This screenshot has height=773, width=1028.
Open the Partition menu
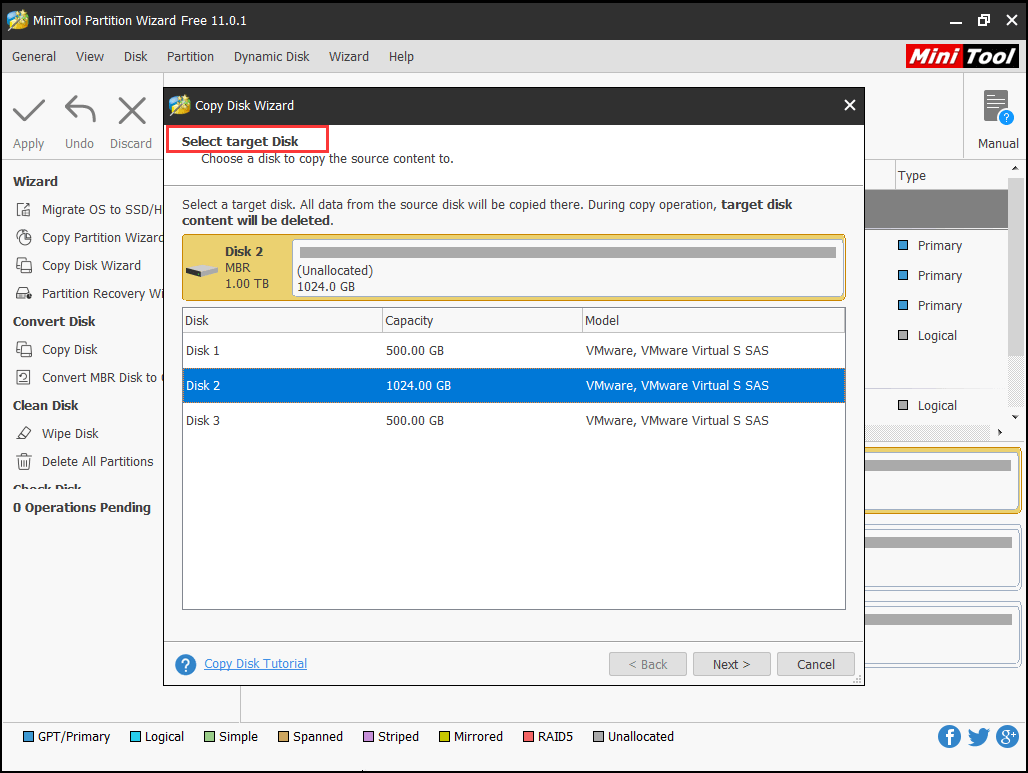[x=190, y=57]
